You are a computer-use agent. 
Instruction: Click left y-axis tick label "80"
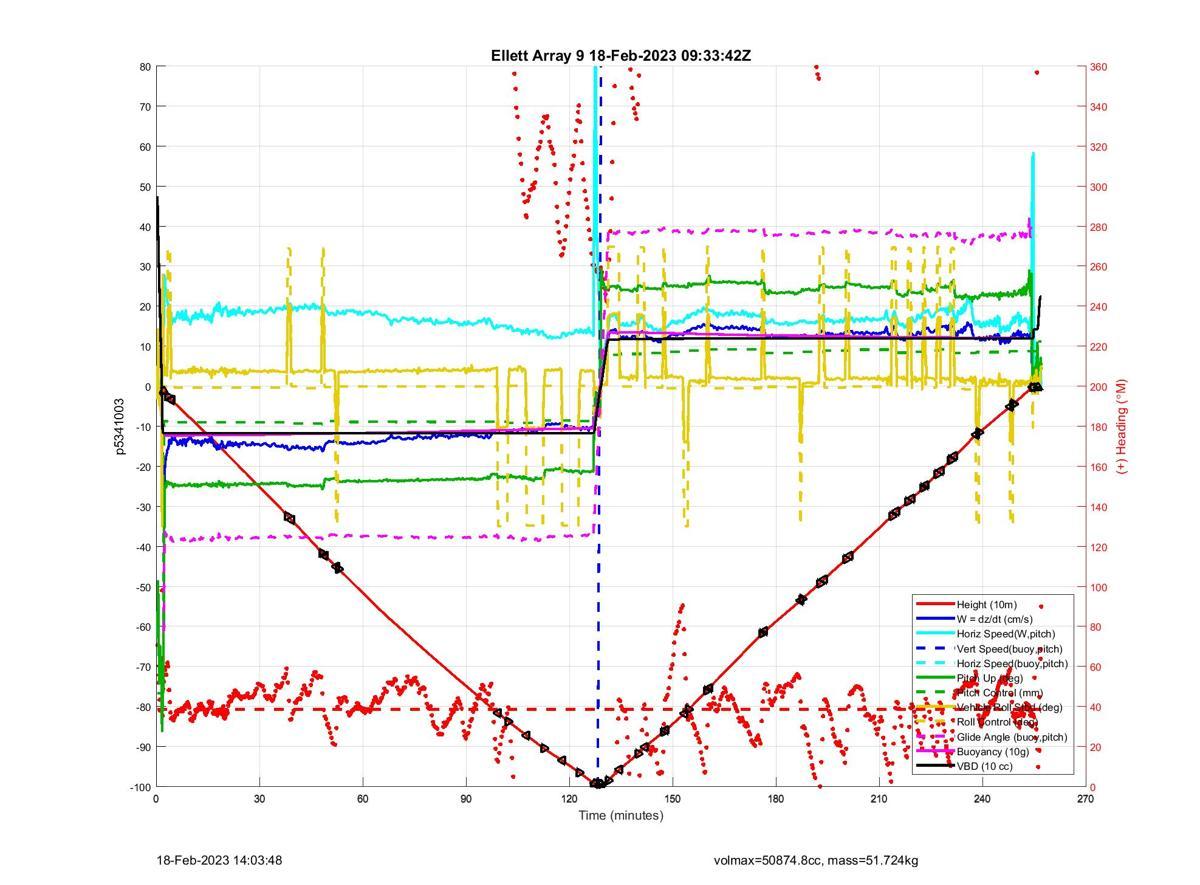[144, 67]
